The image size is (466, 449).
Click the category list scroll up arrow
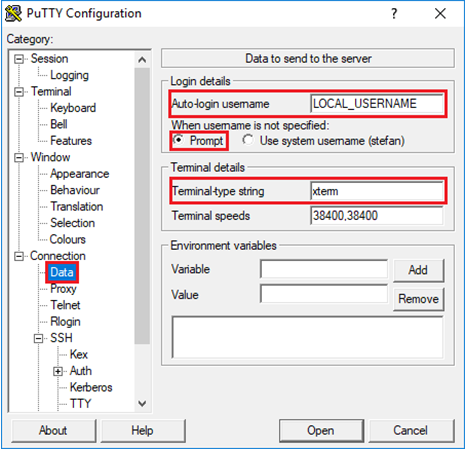pos(142,60)
